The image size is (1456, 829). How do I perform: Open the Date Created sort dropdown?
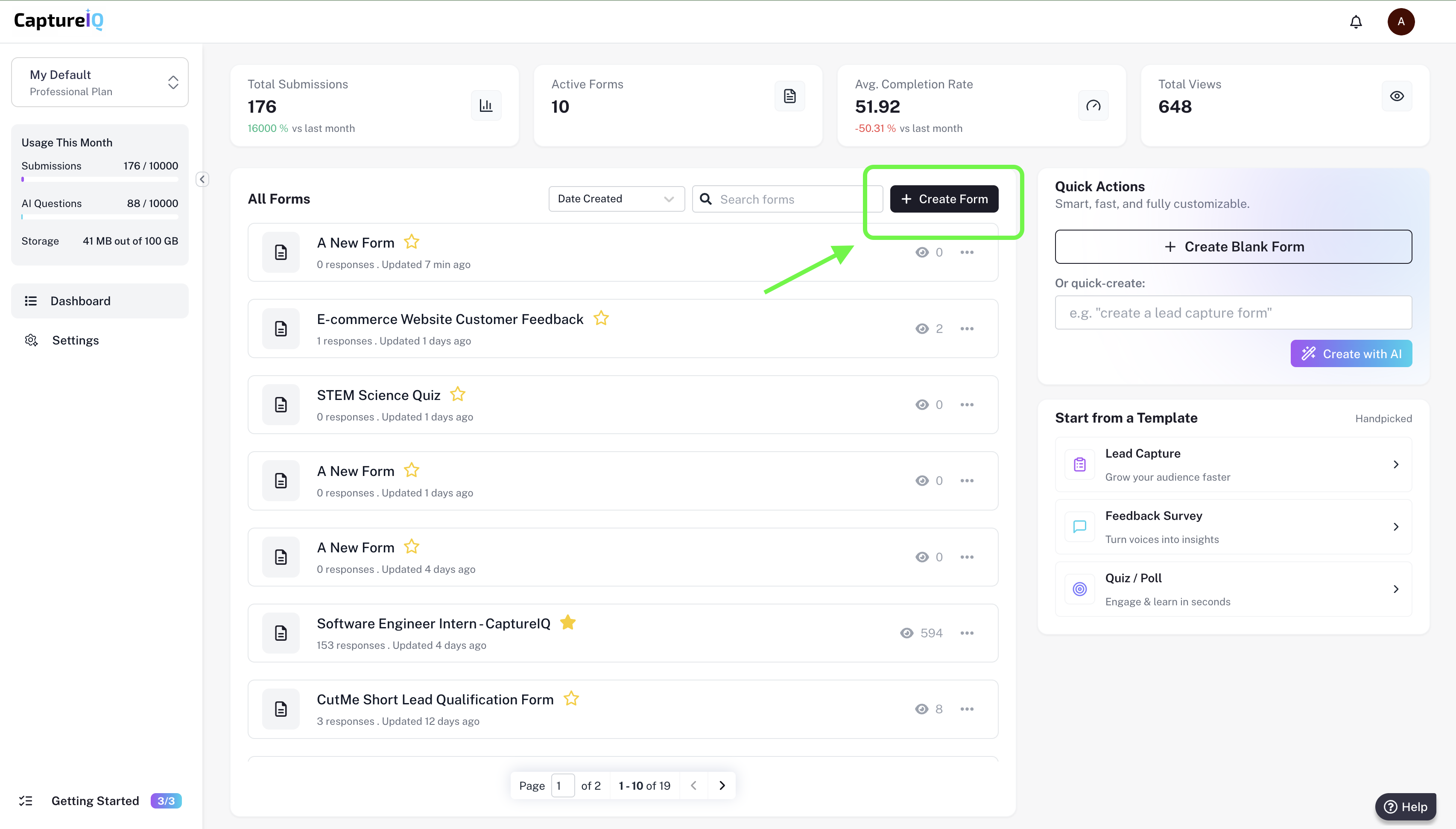pos(616,198)
